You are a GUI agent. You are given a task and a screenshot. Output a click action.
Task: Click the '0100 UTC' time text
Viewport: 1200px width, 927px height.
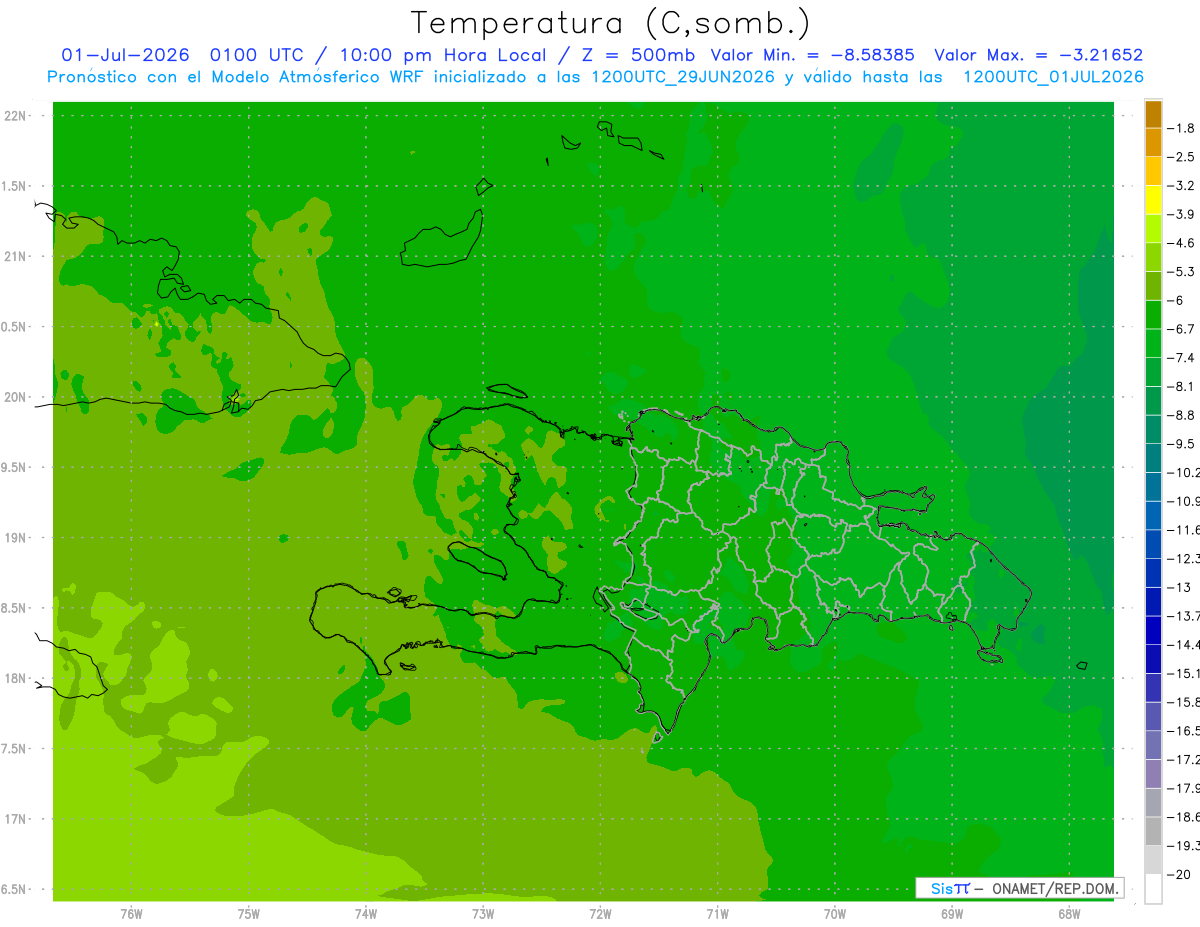257,55
